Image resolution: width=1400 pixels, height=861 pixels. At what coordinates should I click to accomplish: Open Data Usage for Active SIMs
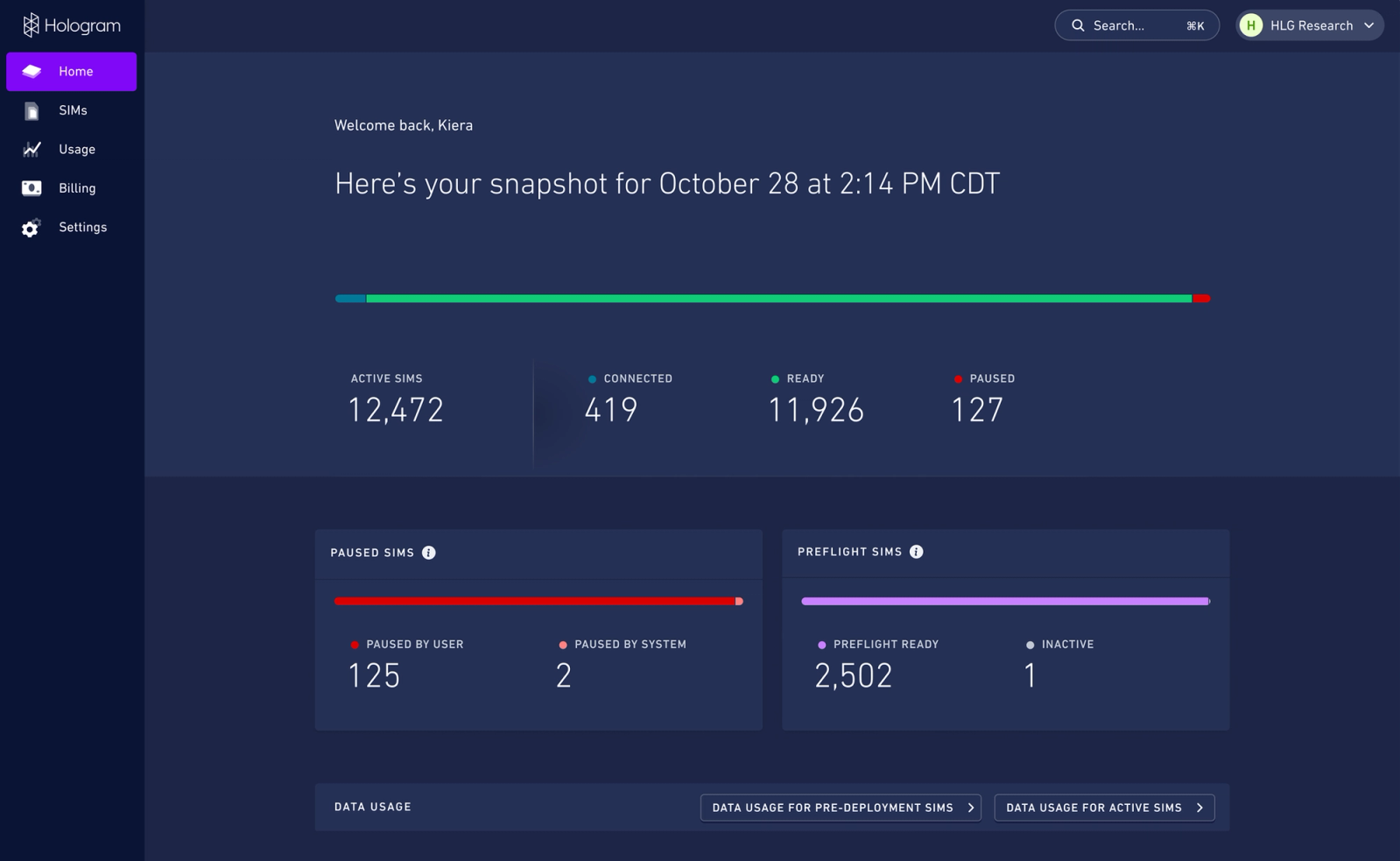tap(1104, 808)
